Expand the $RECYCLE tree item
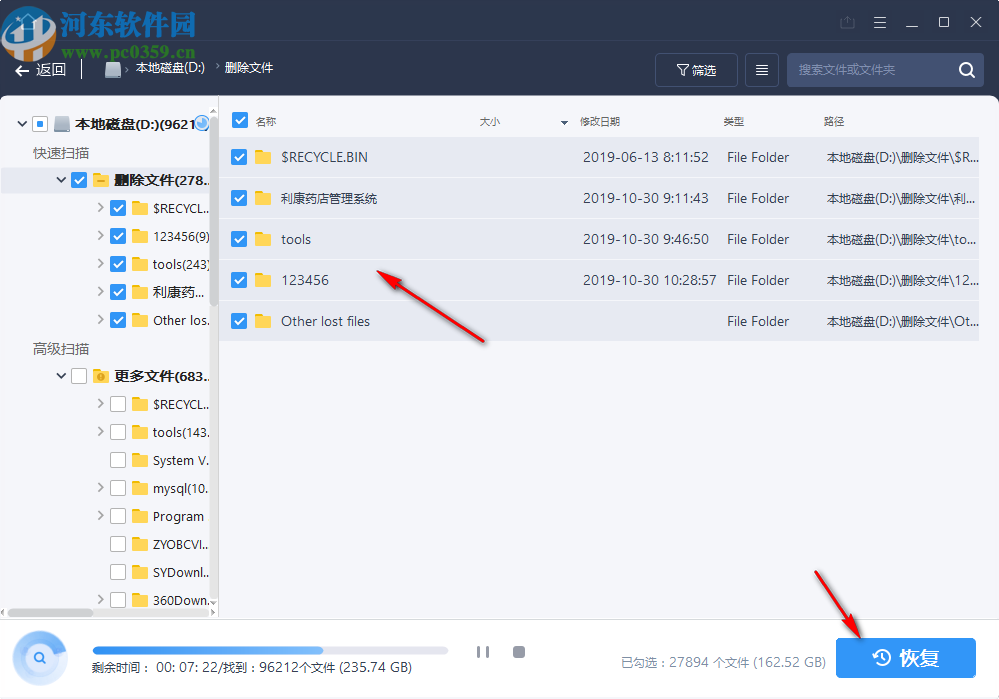The width and height of the screenshot is (999, 699). pyautogui.click(x=99, y=207)
